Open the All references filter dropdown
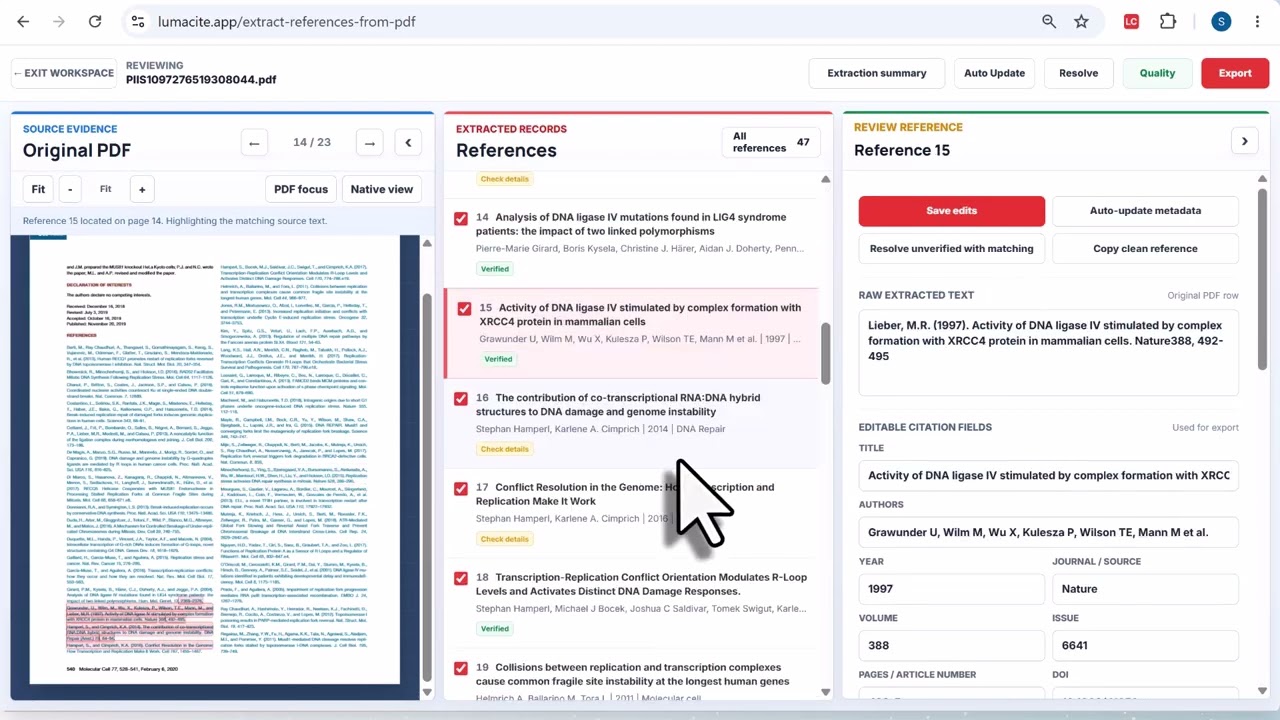1280x720 pixels. pos(771,142)
